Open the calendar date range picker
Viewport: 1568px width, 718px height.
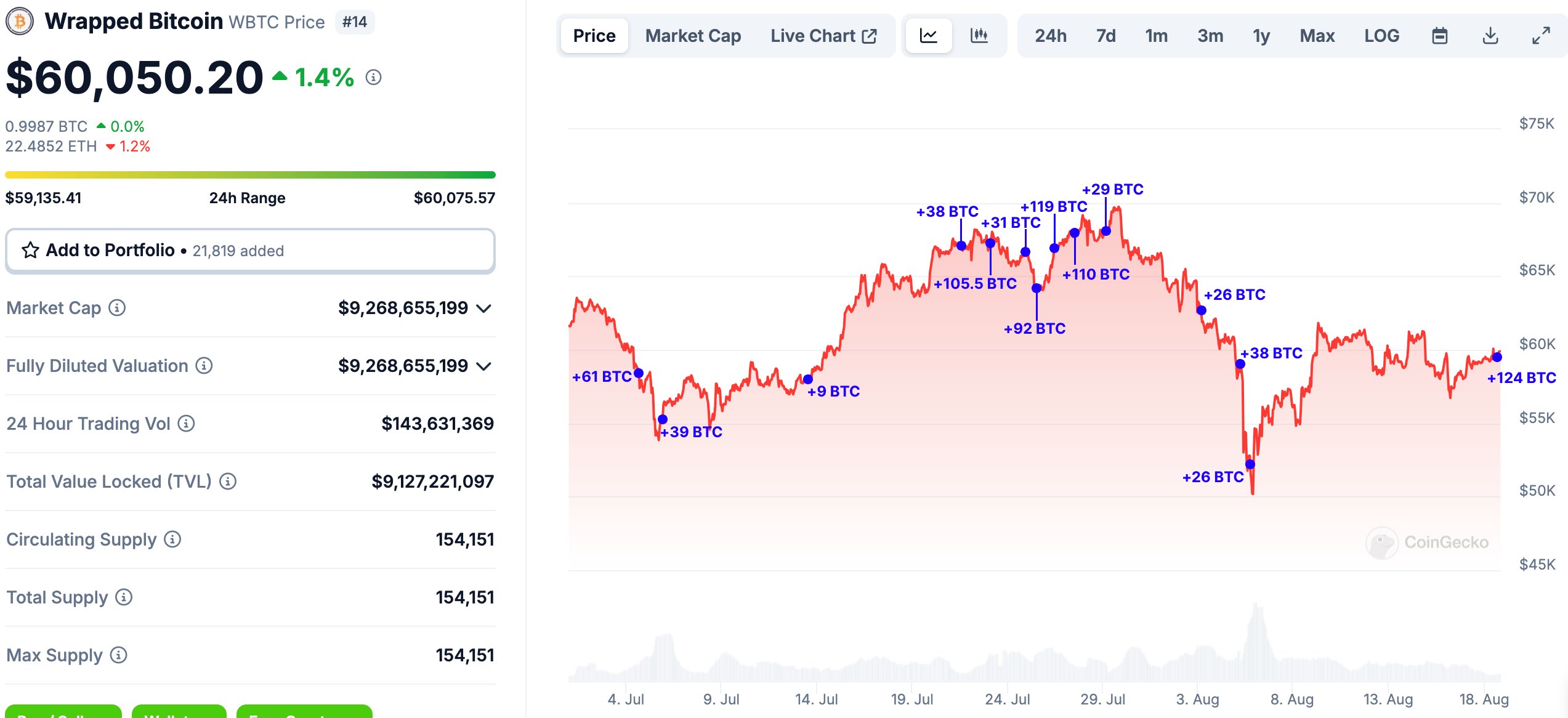pyautogui.click(x=1439, y=36)
